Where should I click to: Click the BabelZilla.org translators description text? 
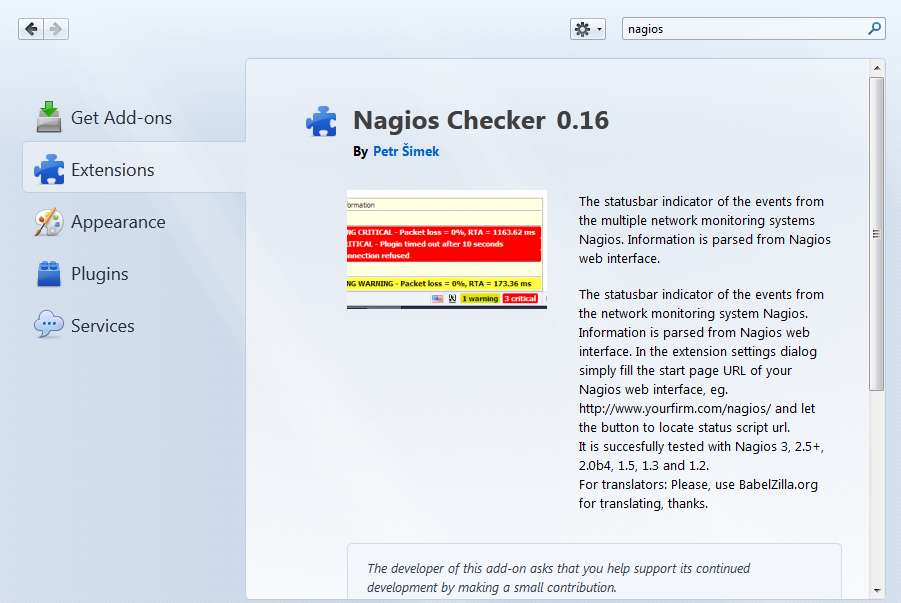(x=698, y=485)
